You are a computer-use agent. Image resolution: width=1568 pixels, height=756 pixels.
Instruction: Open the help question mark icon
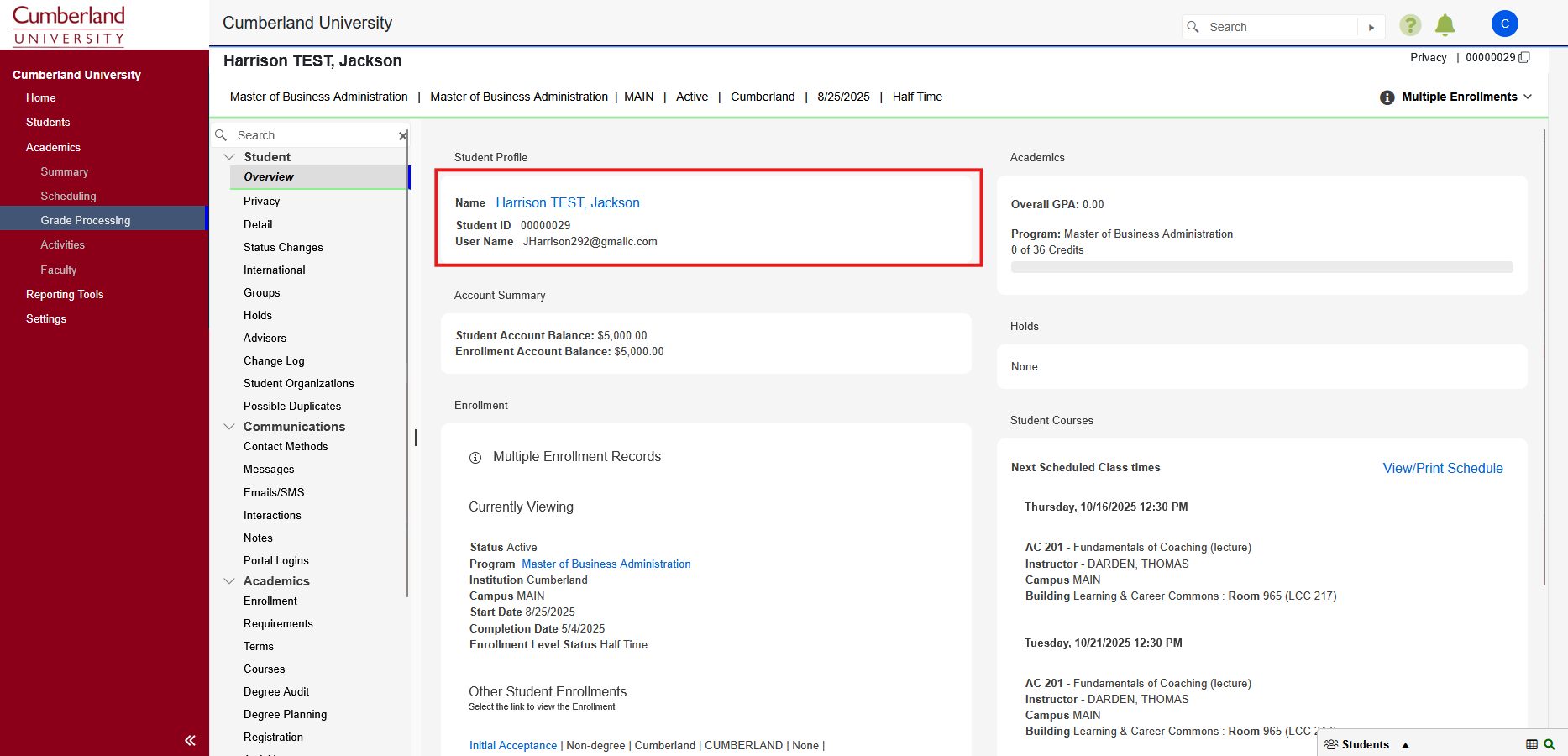pyautogui.click(x=1410, y=25)
